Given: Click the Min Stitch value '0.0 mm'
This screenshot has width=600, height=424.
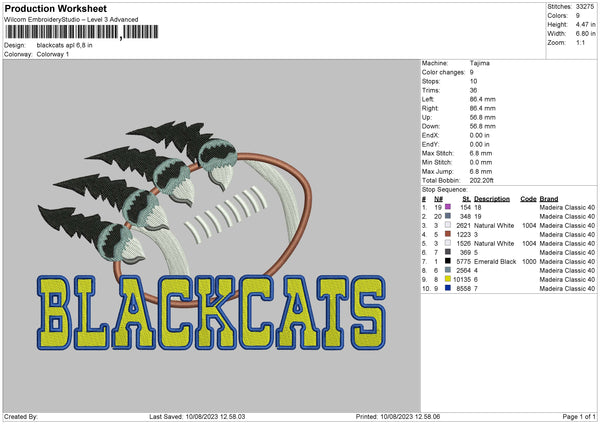Looking at the screenshot, I should [x=481, y=162].
